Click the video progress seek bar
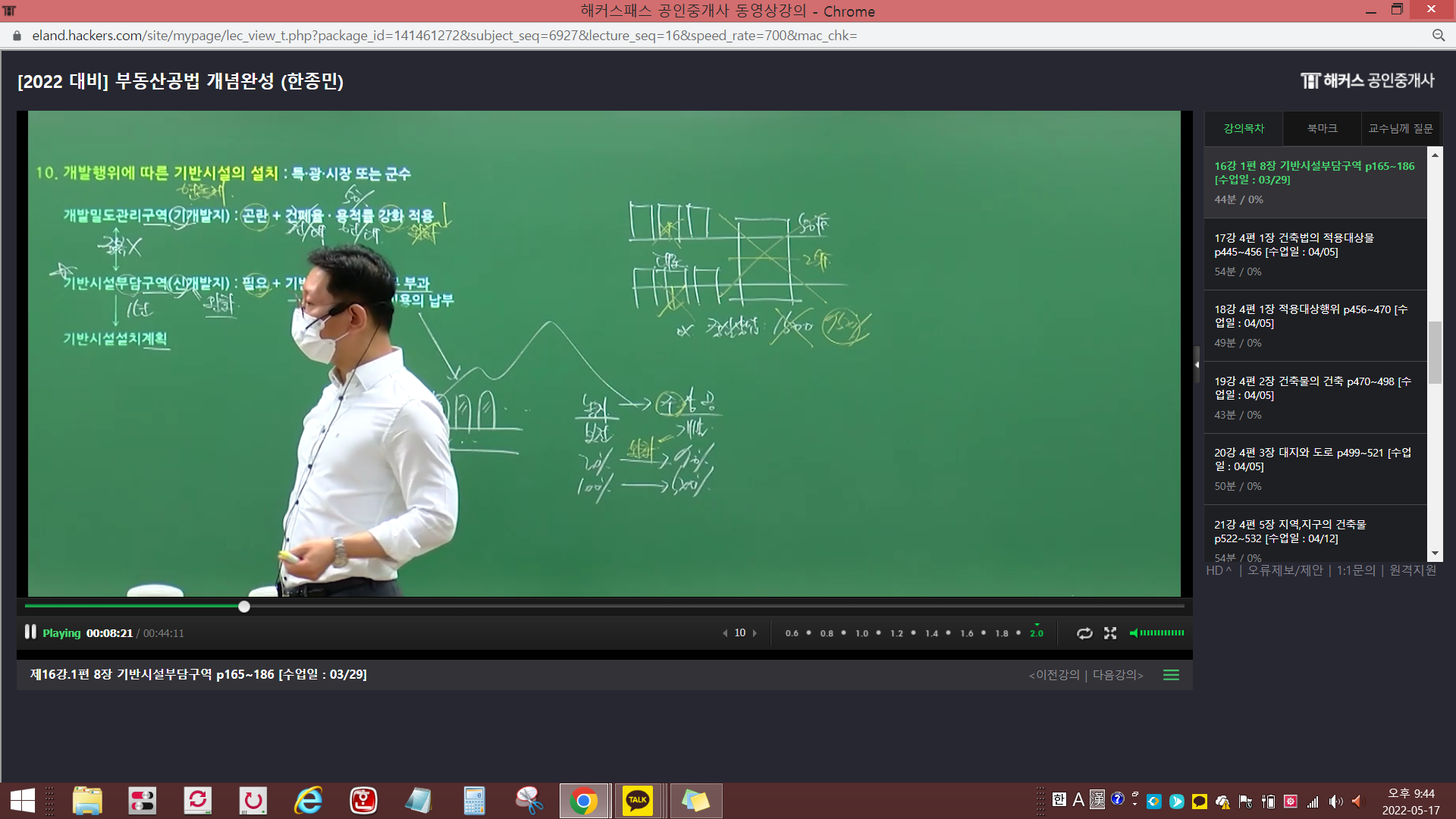 point(604,606)
